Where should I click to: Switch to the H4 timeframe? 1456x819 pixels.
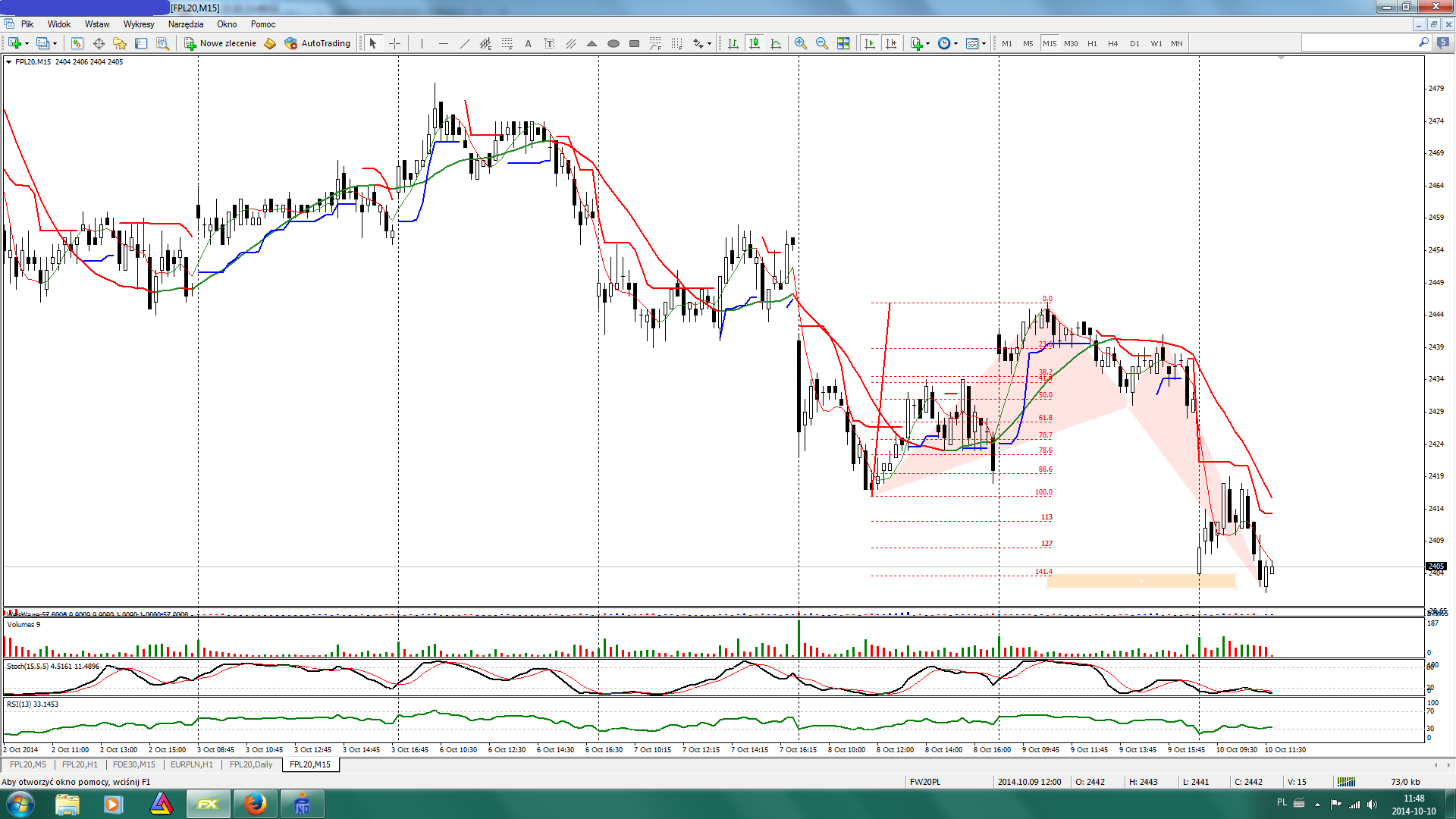[x=1112, y=43]
